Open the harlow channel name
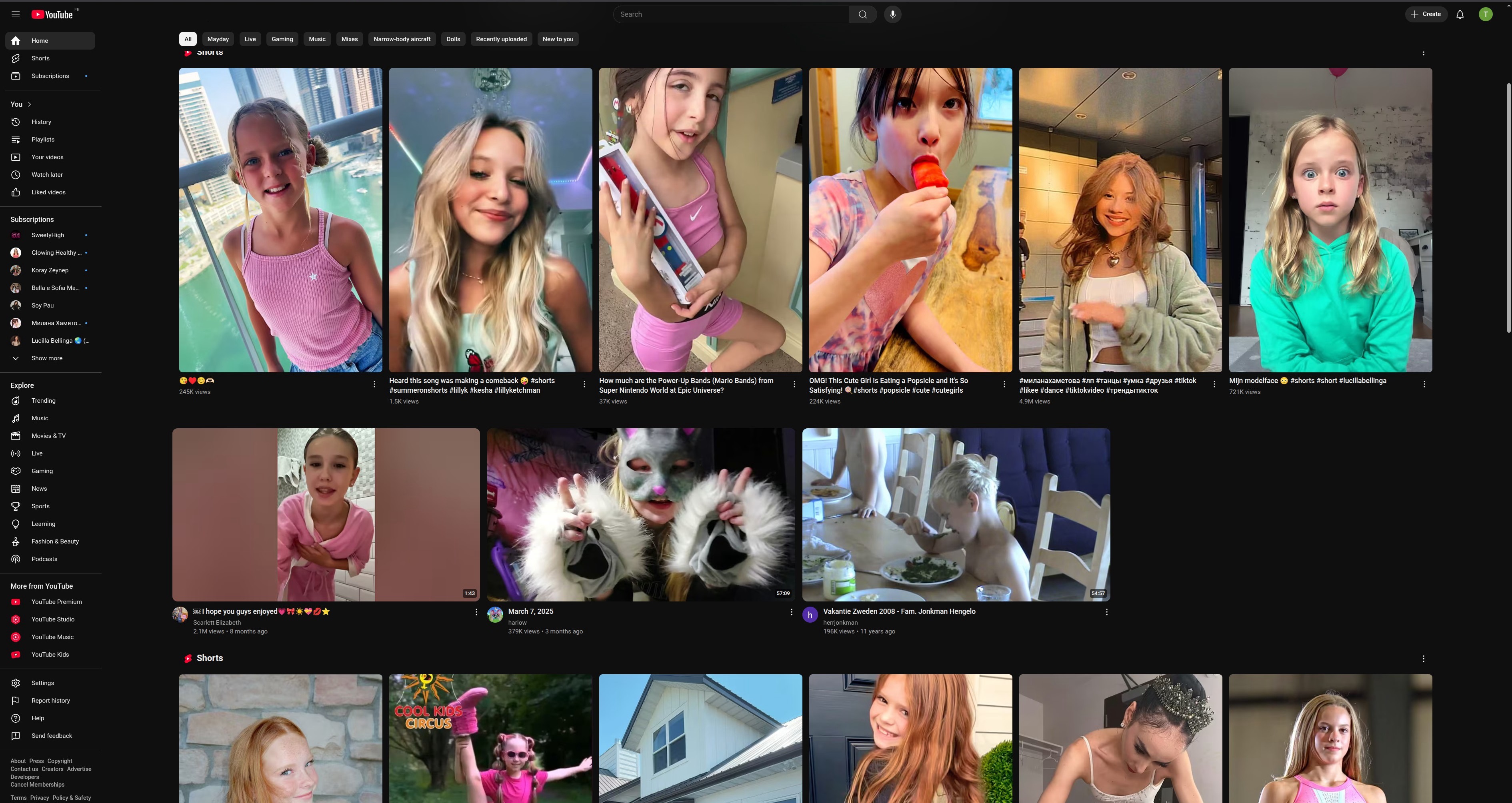Image resolution: width=1512 pixels, height=803 pixels. 517,623
